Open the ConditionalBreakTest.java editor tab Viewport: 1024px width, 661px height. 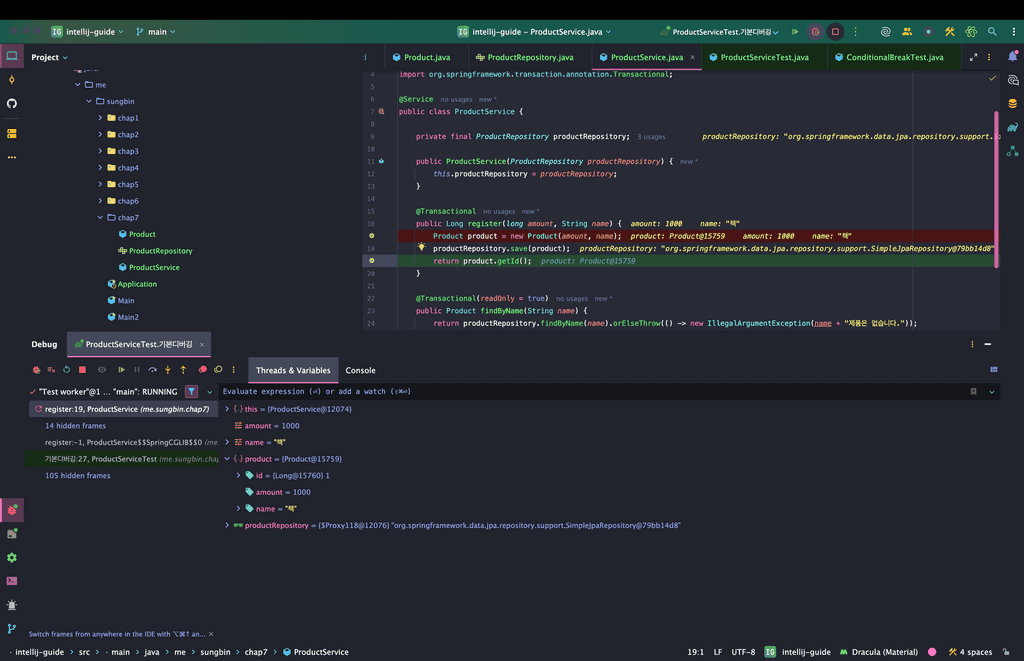(x=894, y=57)
